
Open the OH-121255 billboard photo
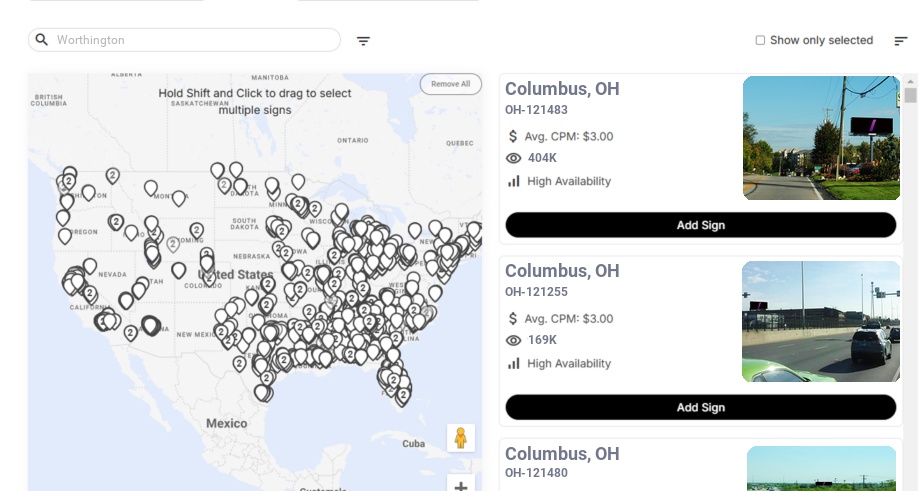pos(821,321)
